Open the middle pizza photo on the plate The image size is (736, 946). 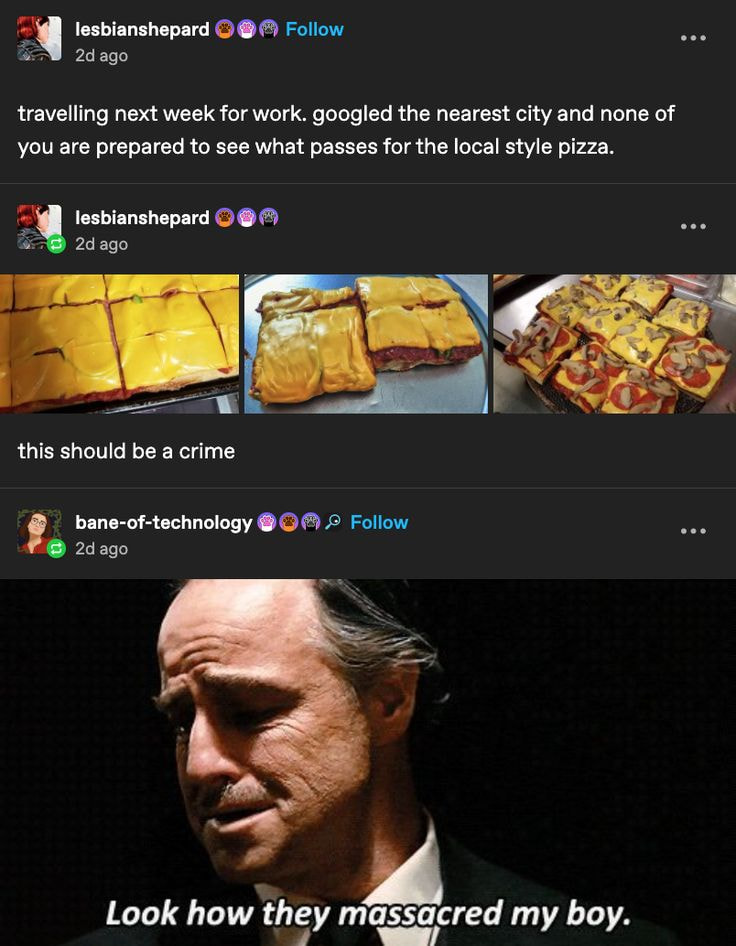click(366, 343)
